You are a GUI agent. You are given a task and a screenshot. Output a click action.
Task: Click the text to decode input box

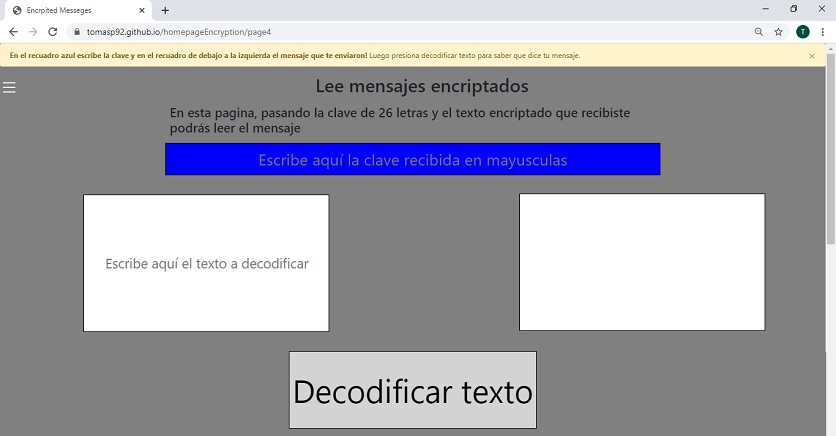click(x=206, y=263)
